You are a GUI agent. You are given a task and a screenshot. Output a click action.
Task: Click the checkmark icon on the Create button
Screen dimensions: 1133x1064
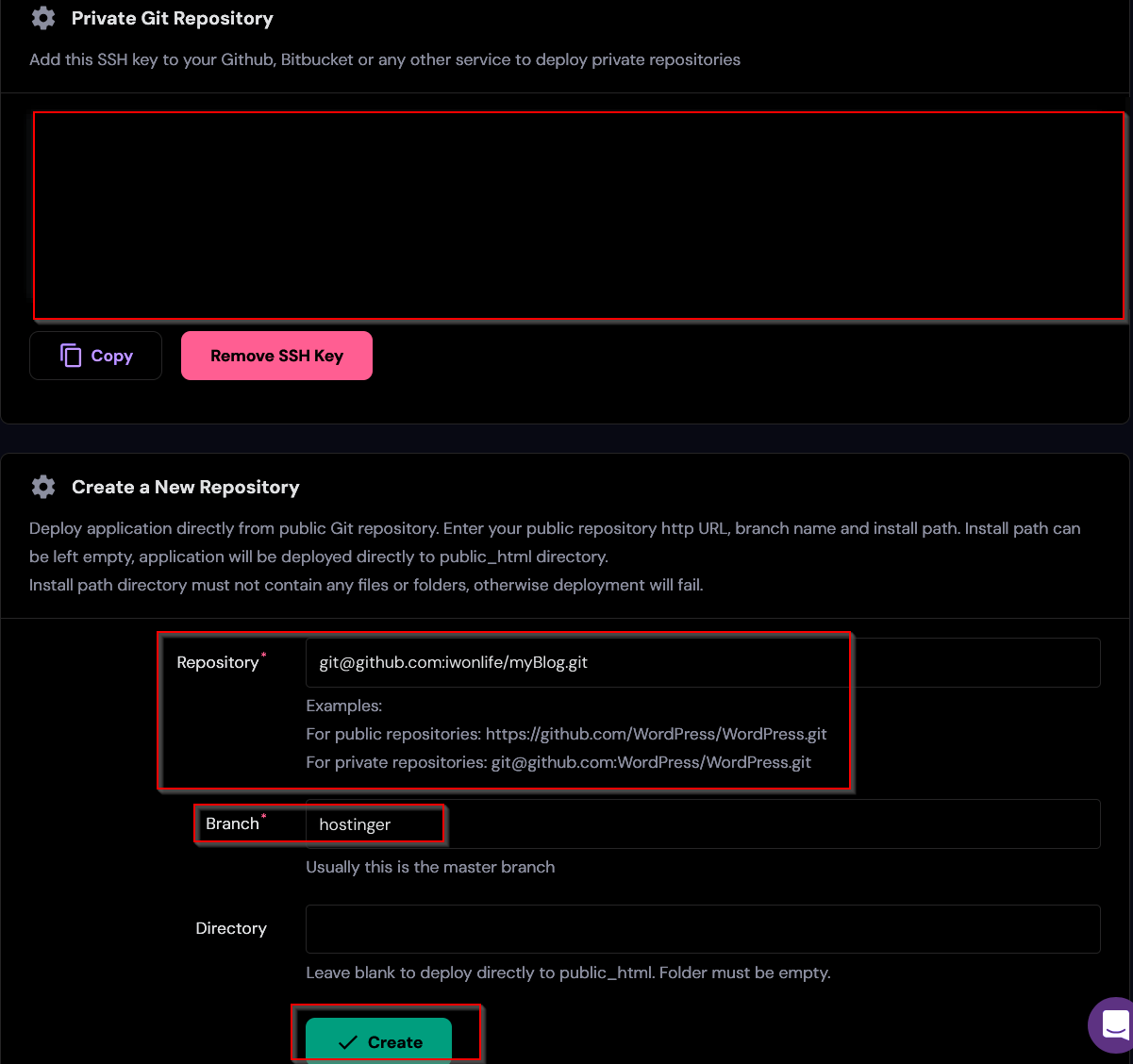[x=347, y=1042]
